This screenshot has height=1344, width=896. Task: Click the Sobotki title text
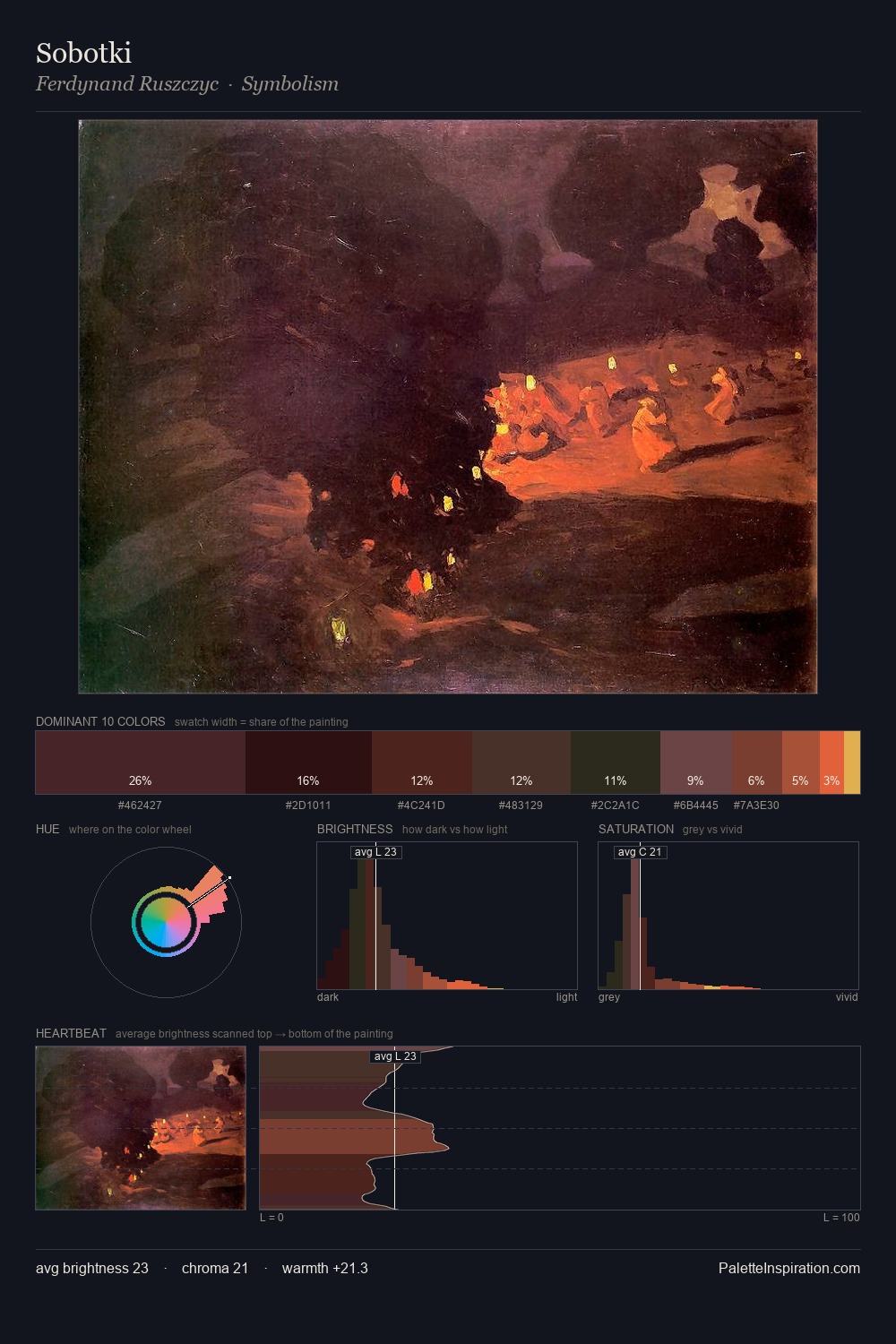tap(83, 53)
